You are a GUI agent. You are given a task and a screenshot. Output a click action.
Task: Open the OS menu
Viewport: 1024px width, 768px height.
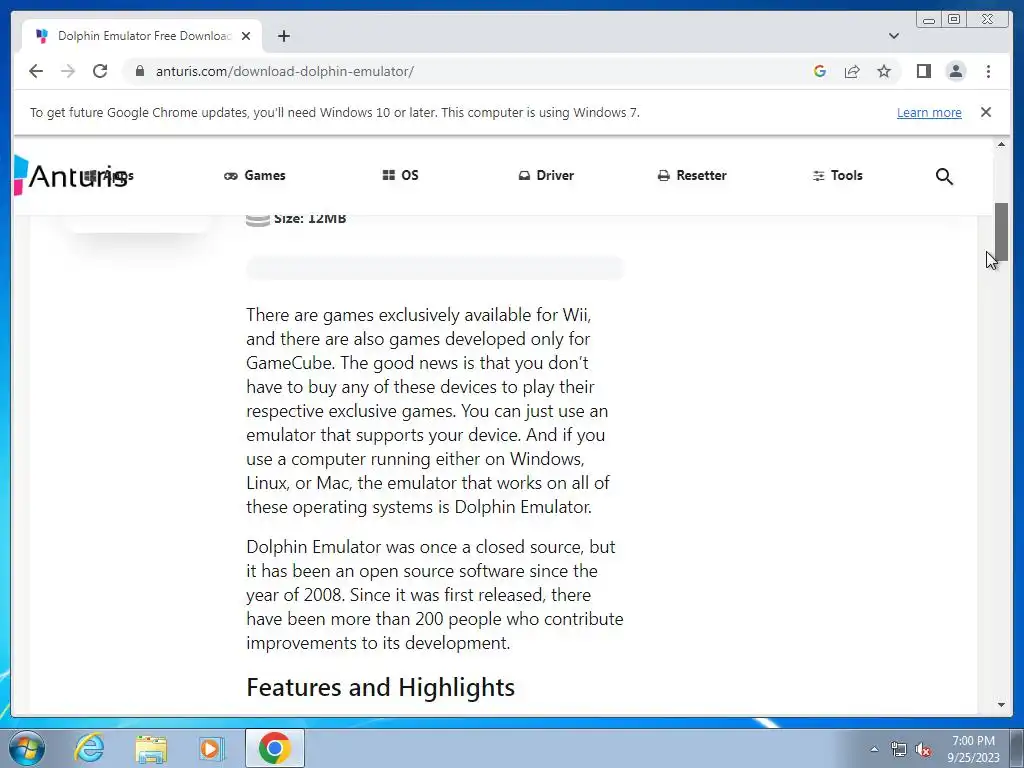(x=400, y=175)
